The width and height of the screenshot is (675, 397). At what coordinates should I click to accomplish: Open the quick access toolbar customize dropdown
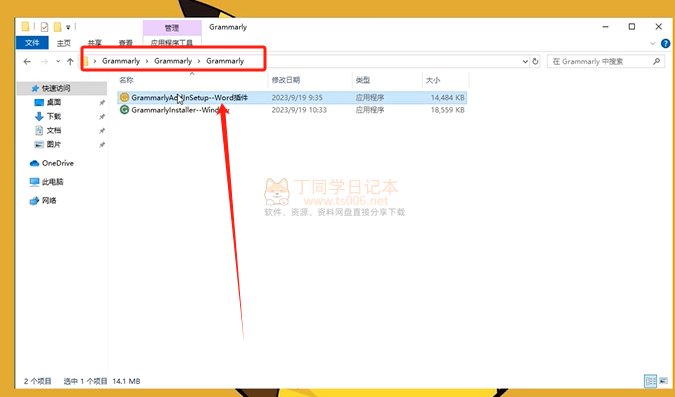click(x=68, y=28)
